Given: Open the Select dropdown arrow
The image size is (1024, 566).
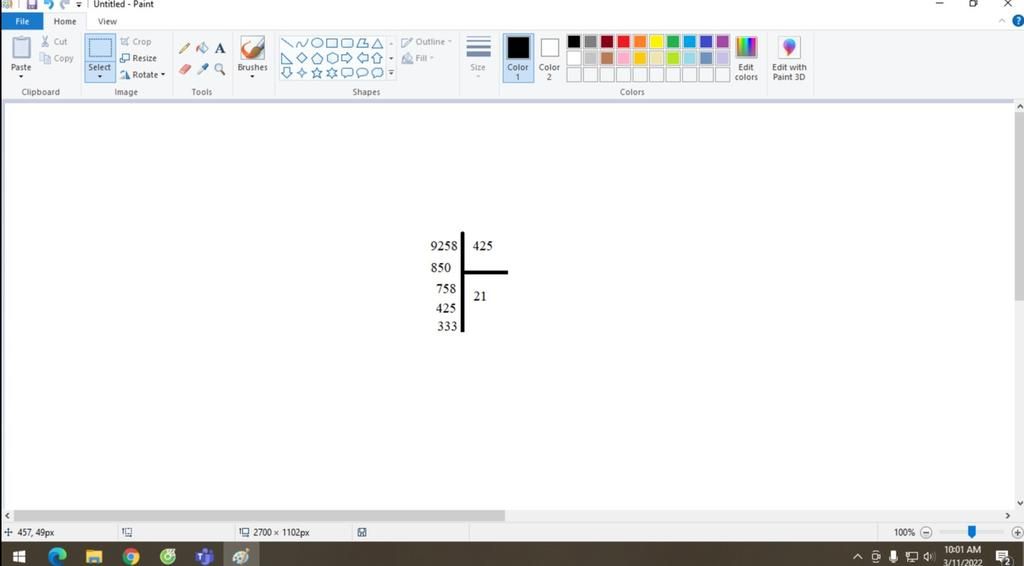Looking at the screenshot, I should pos(99,77).
